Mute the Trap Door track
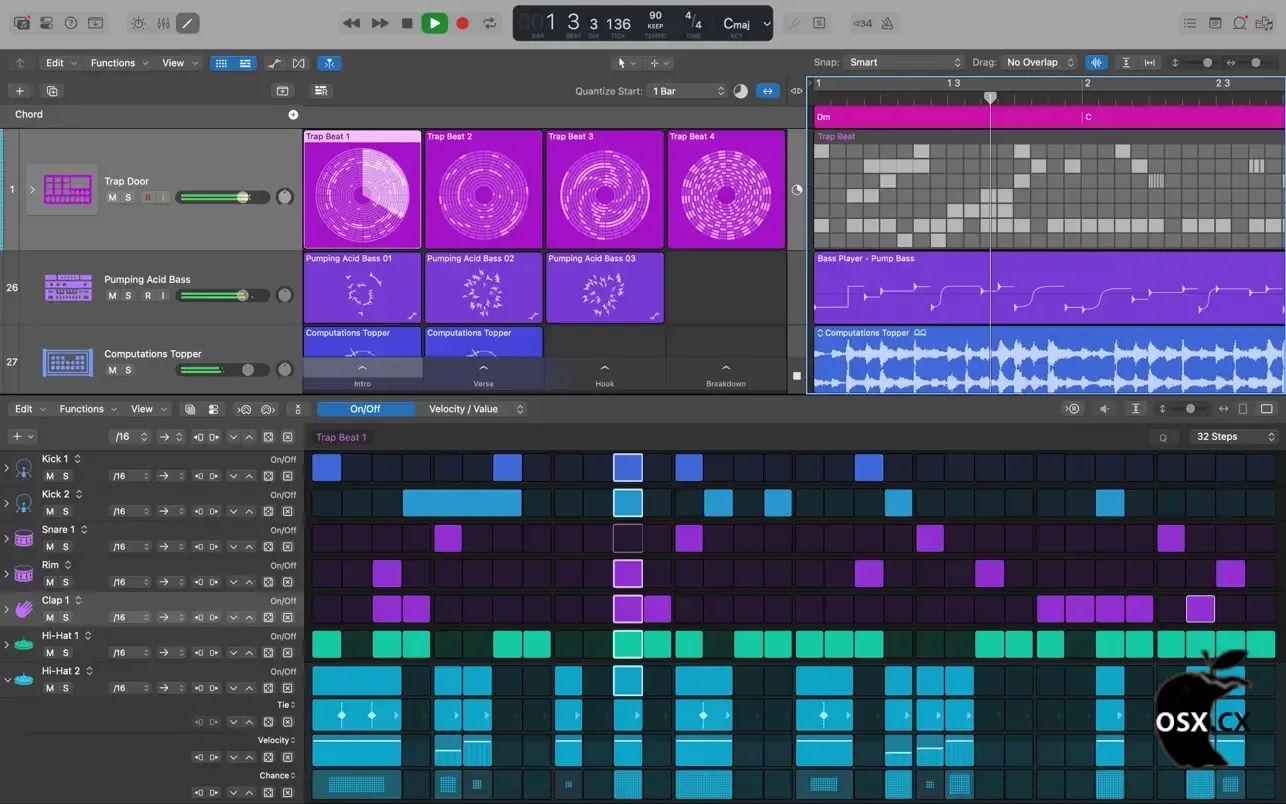1286x804 pixels. (112, 198)
